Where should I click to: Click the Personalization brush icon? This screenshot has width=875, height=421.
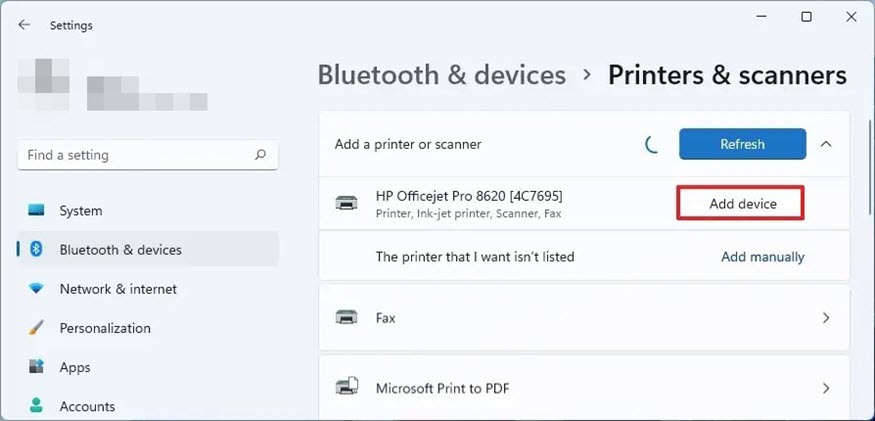click(x=37, y=328)
